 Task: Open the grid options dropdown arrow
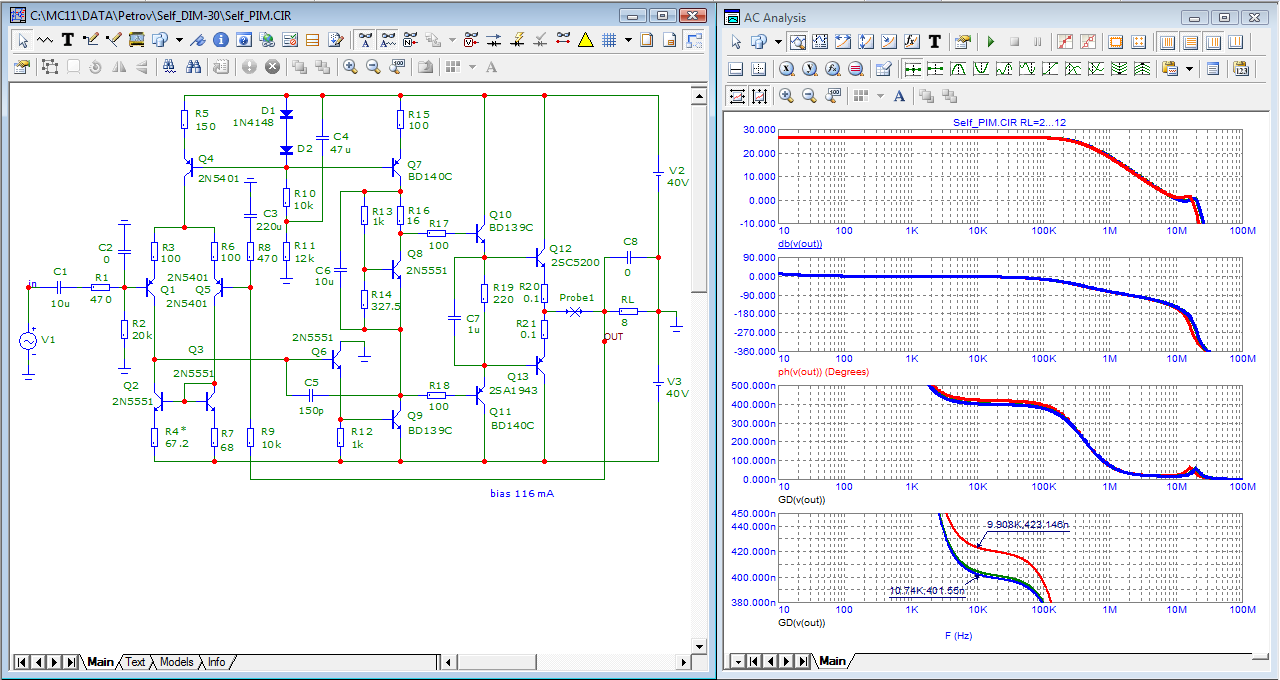[x=628, y=40]
